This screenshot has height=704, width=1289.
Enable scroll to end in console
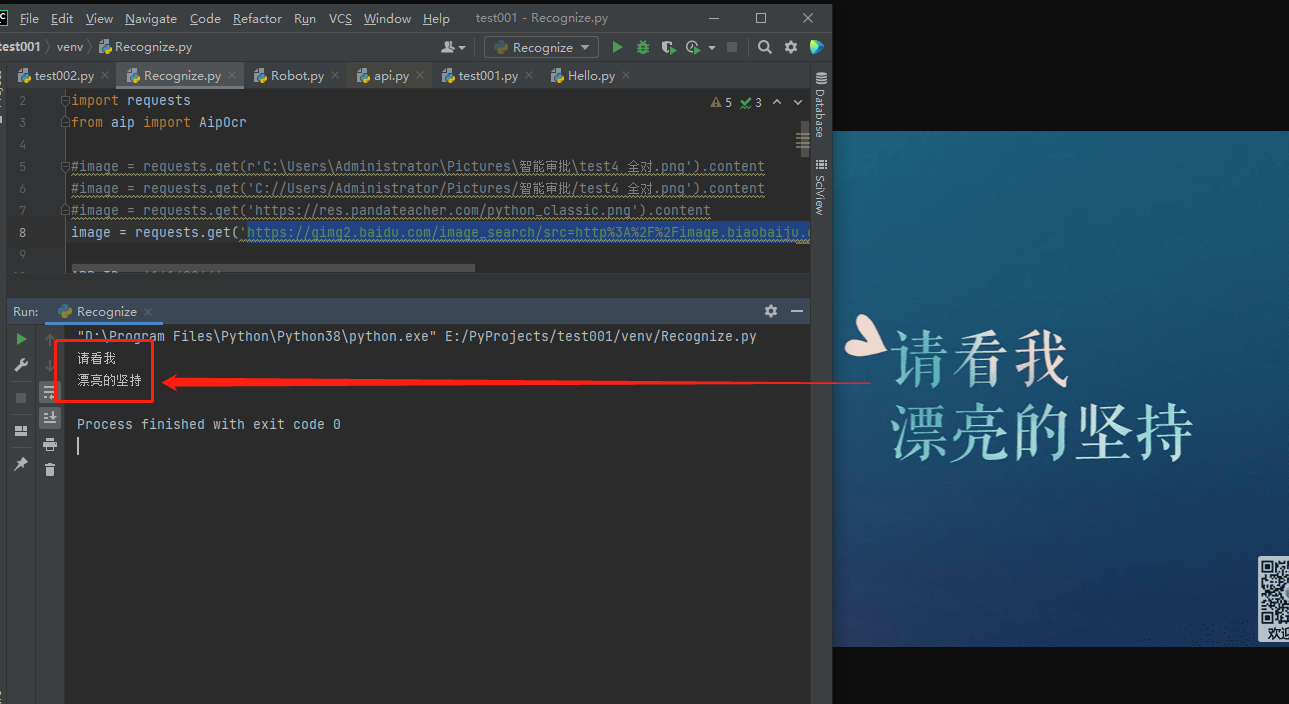tap(49, 417)
